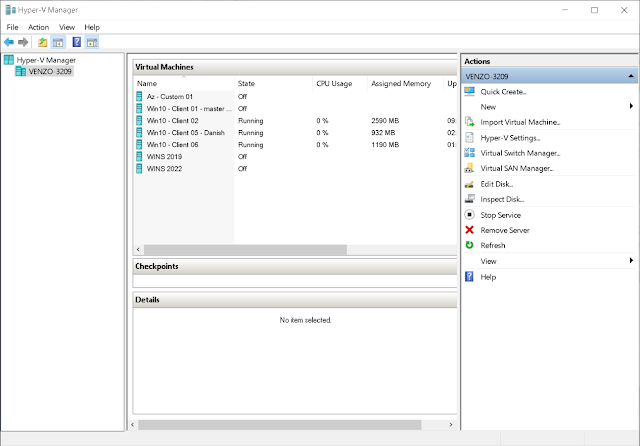The image size is (640, 446).
Task: Open the Help menu in the menu bar
Action: (92, 27)
